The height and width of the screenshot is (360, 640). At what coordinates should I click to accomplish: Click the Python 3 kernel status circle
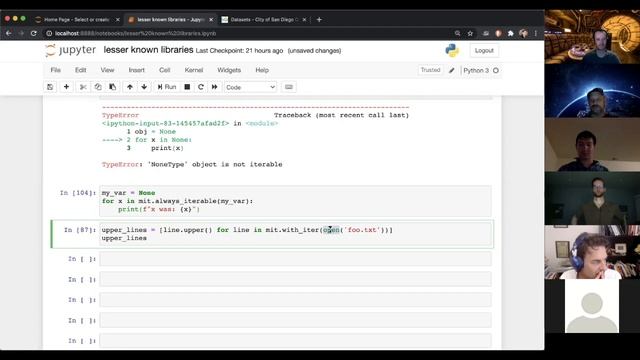pos(496,71)
